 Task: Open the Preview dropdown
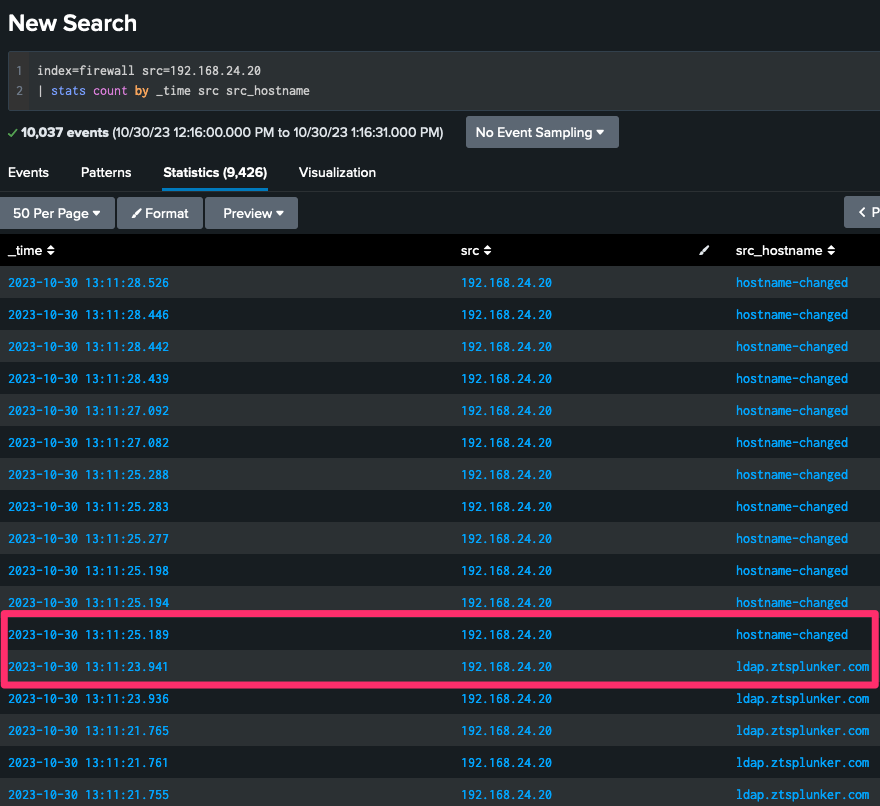pyautogui.click(x=252, y=213)
